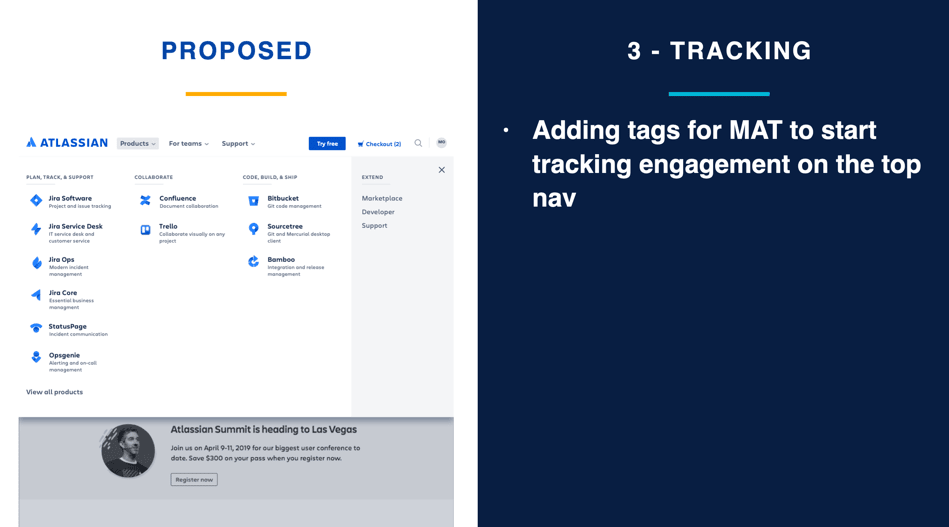The image size is (949, 527).
Task: Click the StatusPage icon
Action: [36, 328]
